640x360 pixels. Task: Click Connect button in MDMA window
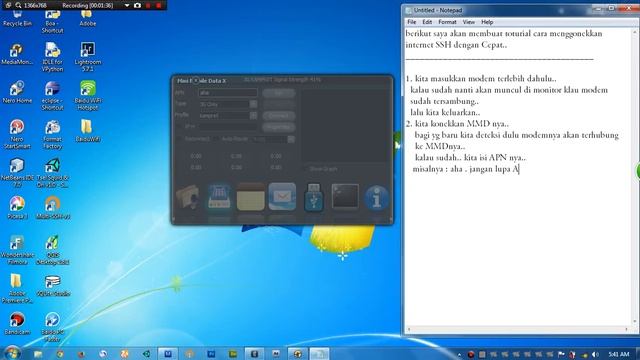279,116
